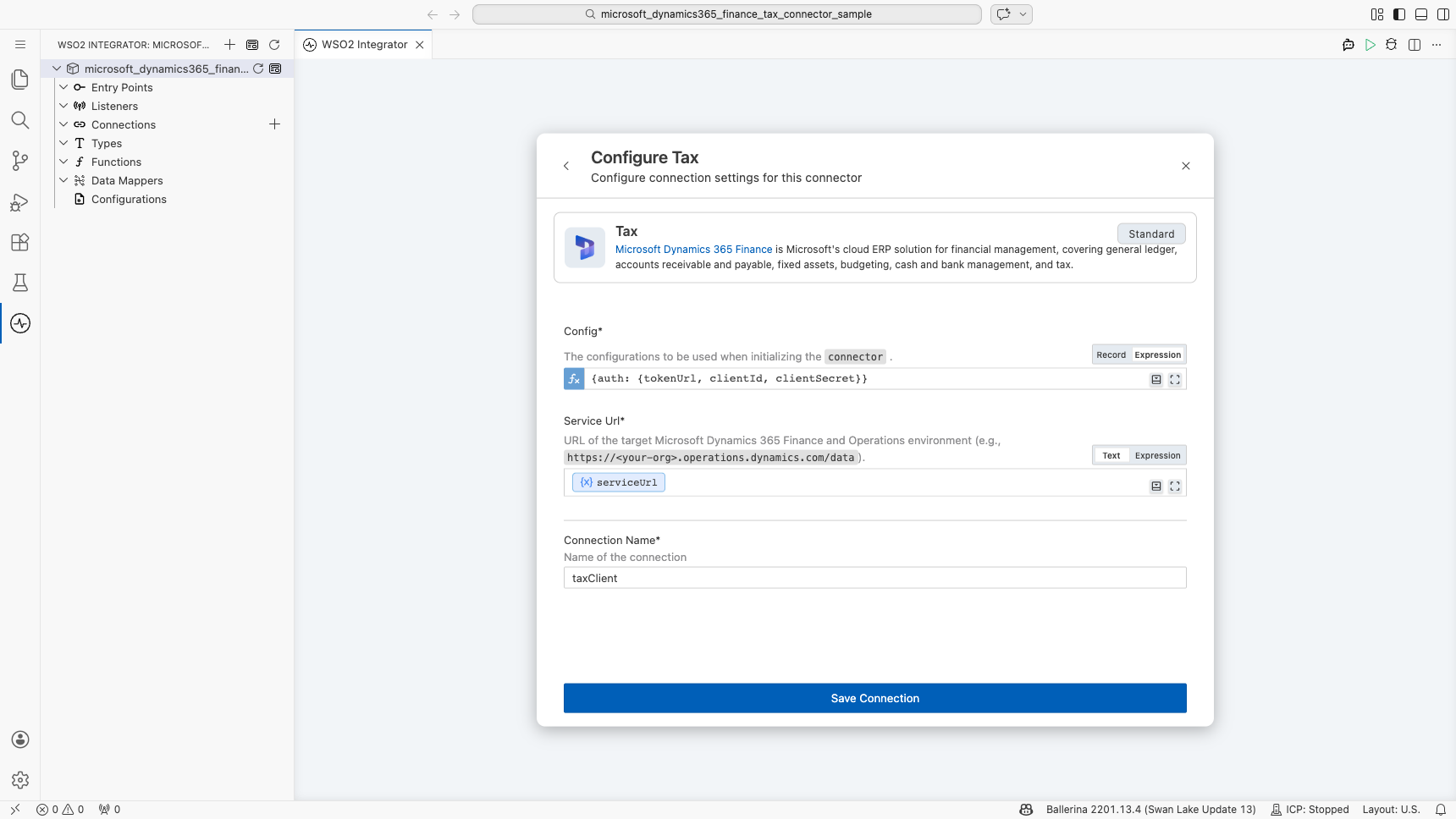The image size is (1456, 819).
Task: Open the Testing flask view
Action: point(20,283)
